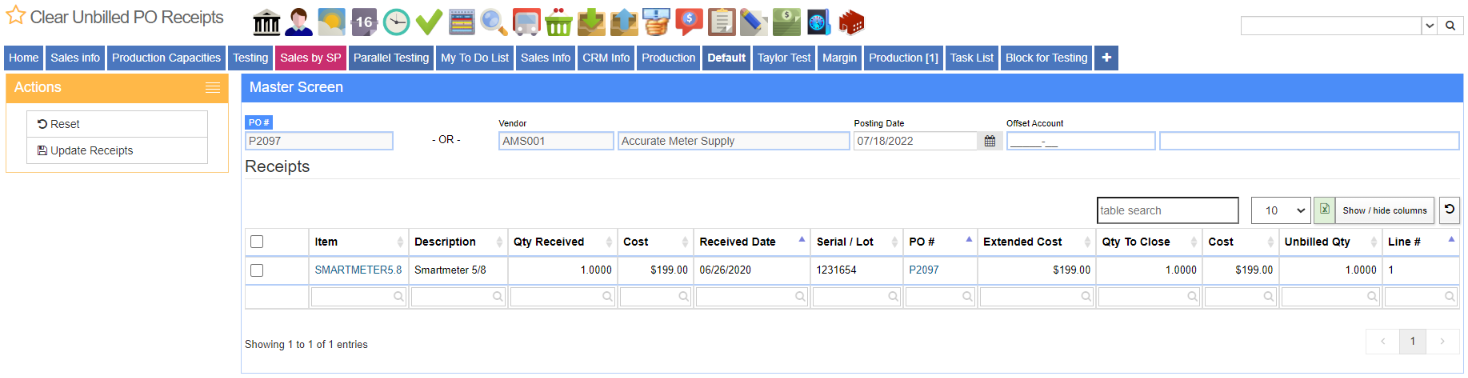The width and height of the screenshot is (1468, 378).
Task: Click the previous page arrow
Action: click(1382, 341)
